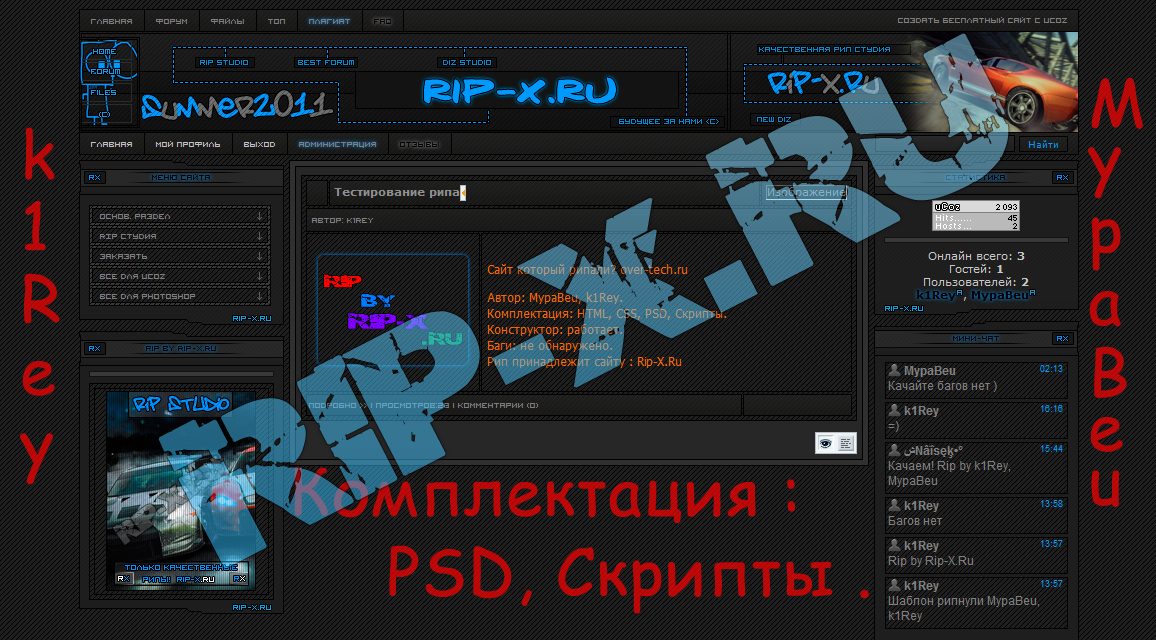1156x640 pixels.
Task: Click RIP-X.RU link under the Rip Studio banner block
Action: coord(252,608)
